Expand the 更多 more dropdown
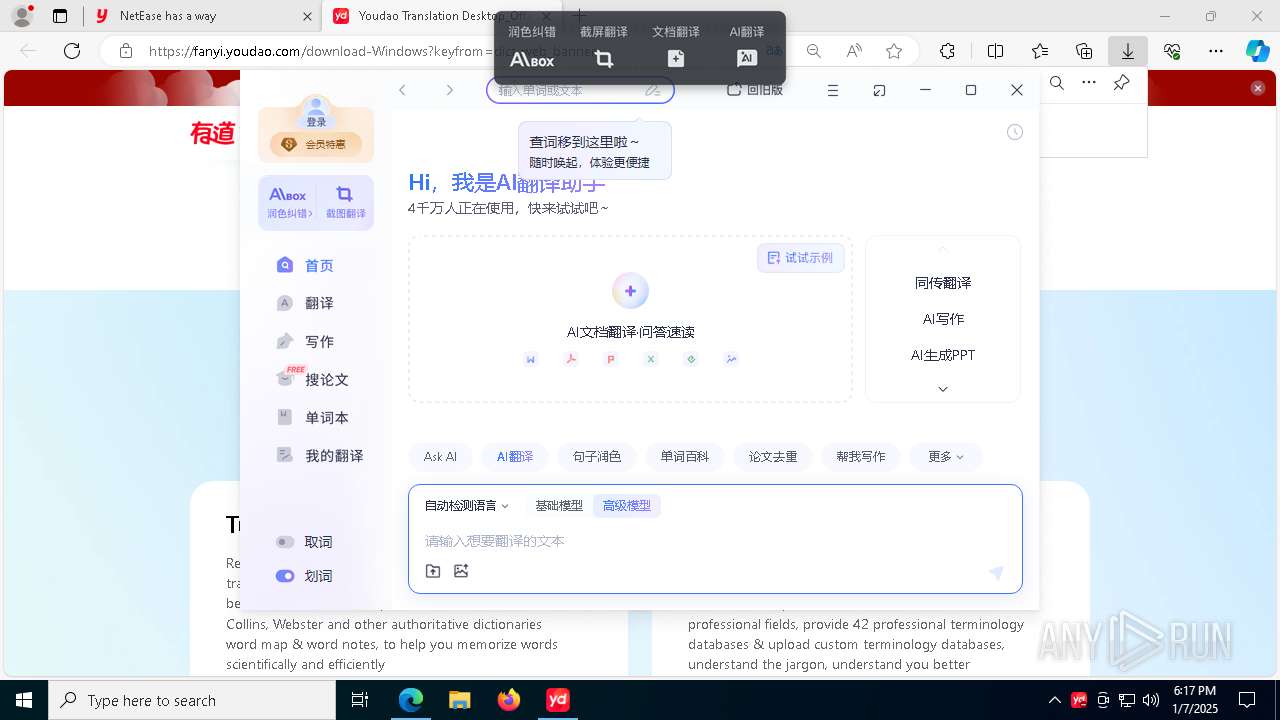 946,457
